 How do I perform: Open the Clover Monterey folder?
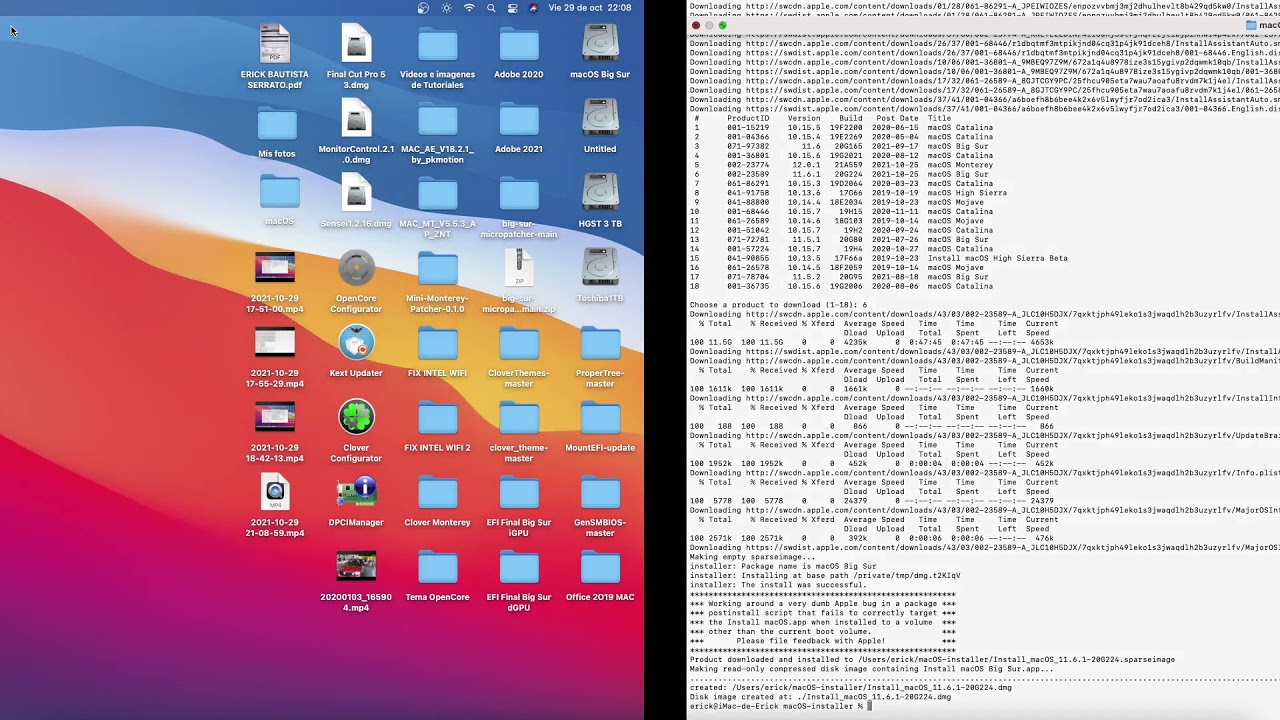click(x=437, y=493)
